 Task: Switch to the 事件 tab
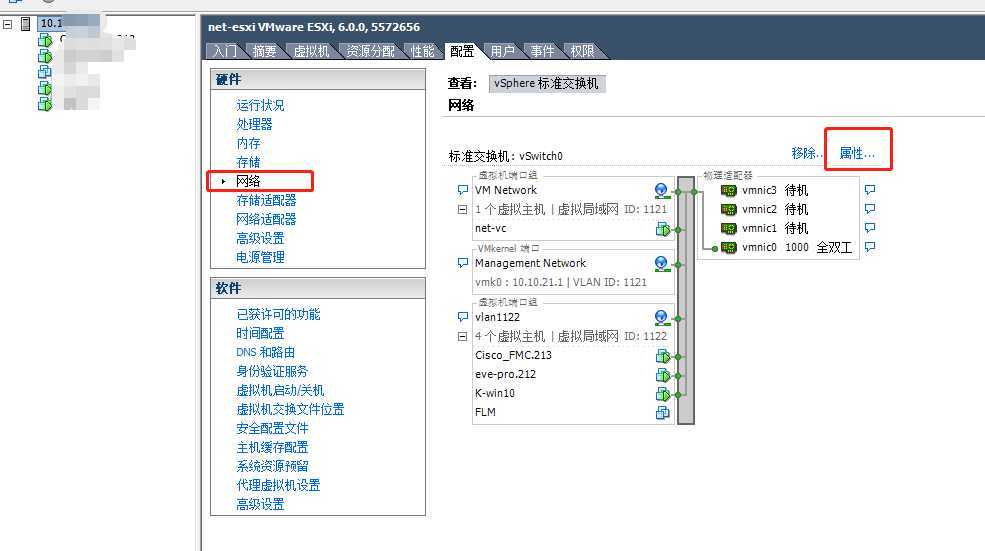coord(542,51)
